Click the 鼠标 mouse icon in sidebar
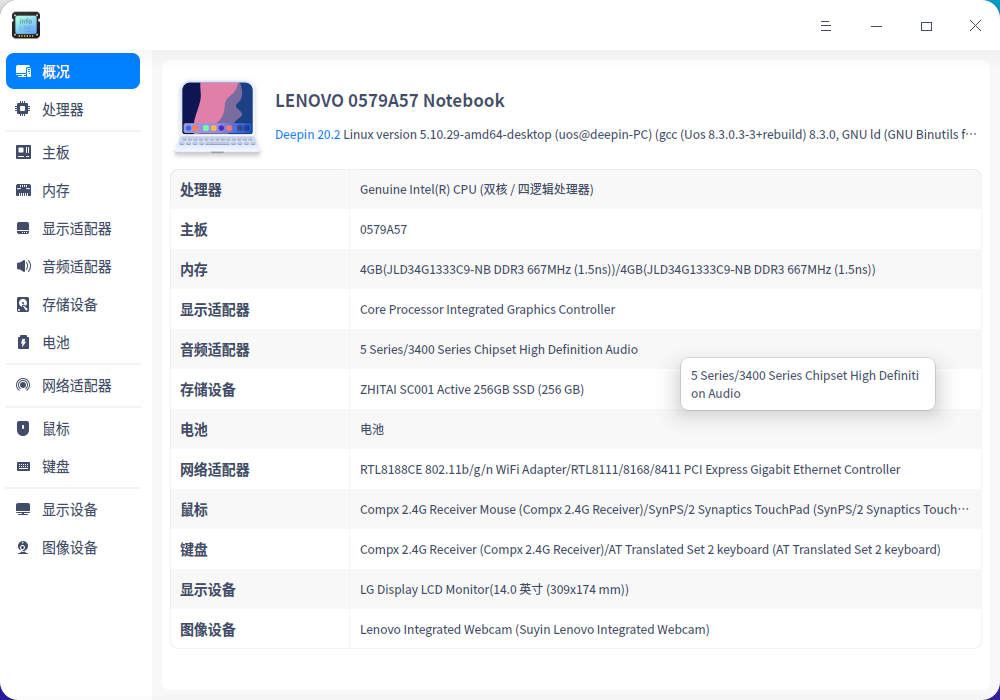The image size is (1000, 700). click(23, 428)
